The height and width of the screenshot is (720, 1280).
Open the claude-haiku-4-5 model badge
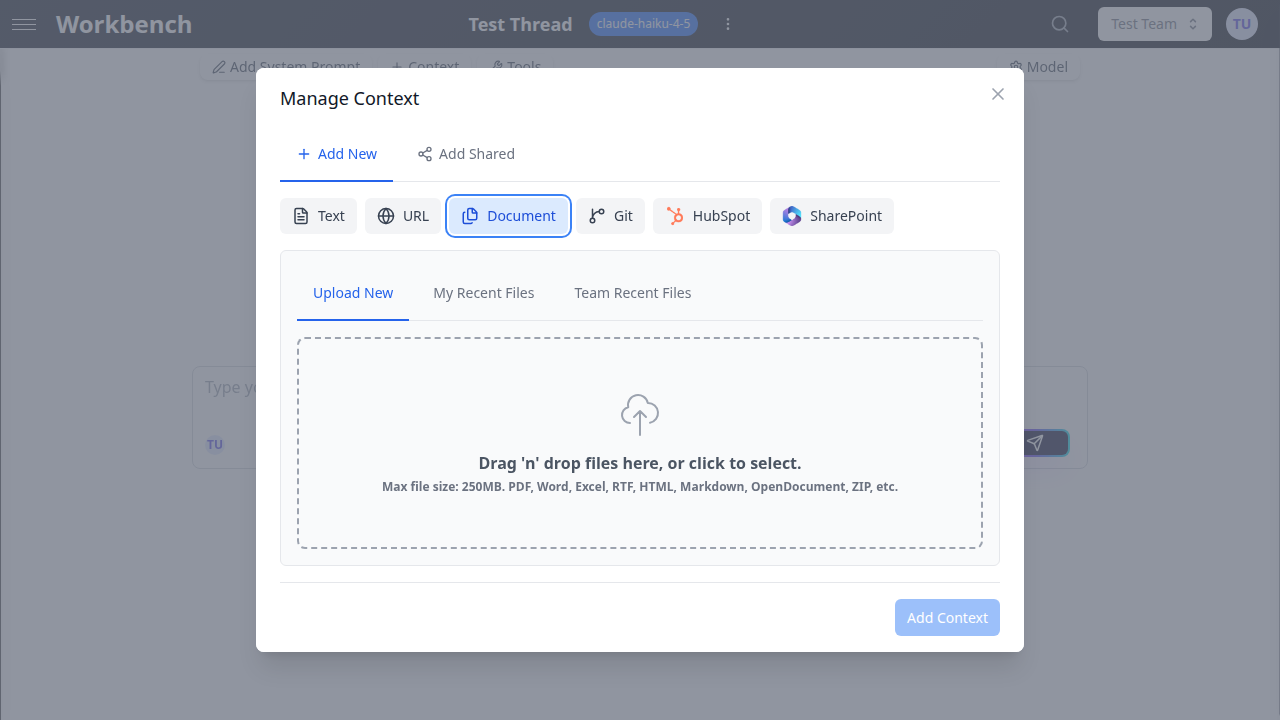[643, 24]
